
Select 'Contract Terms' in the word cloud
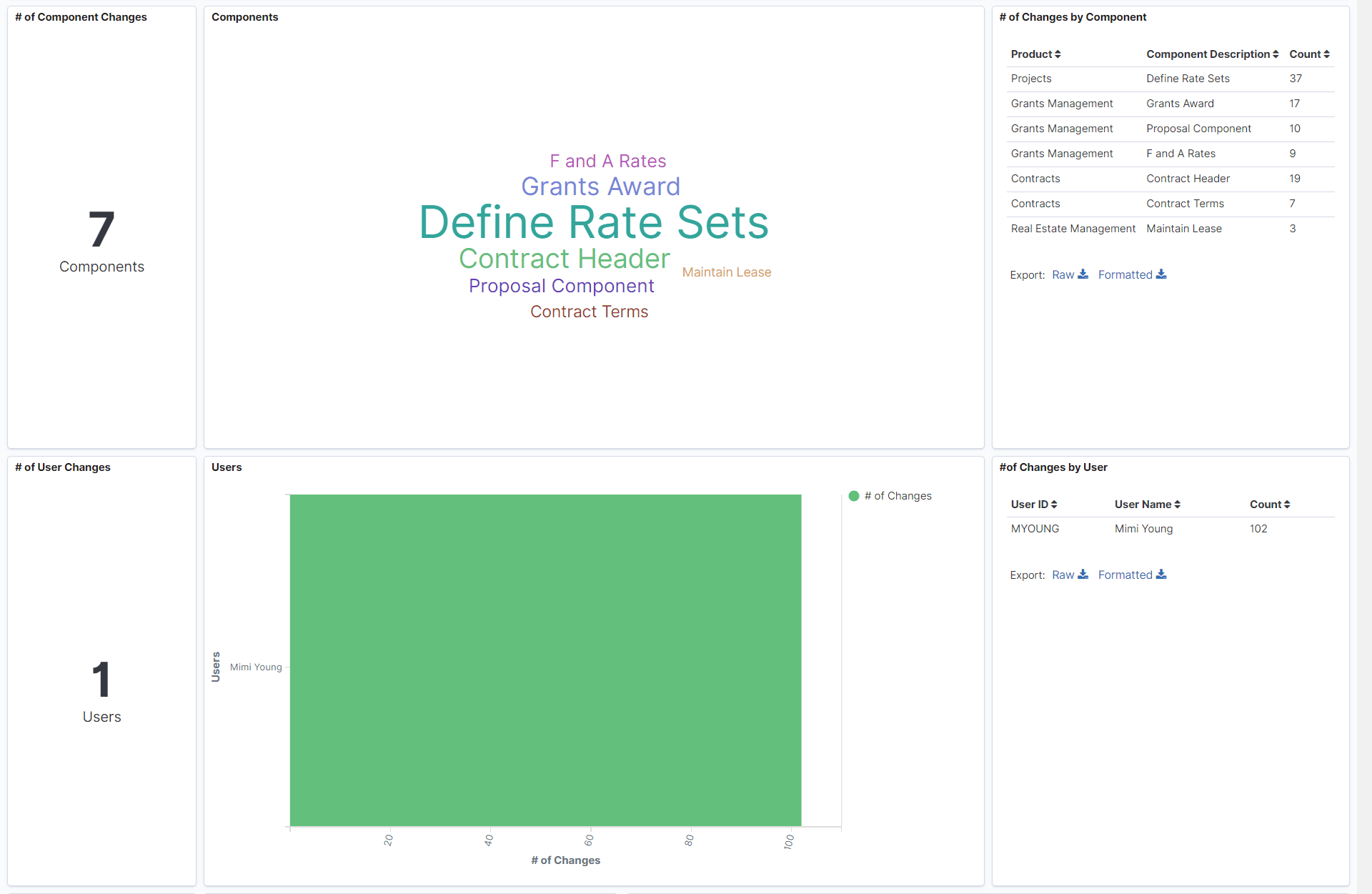589,312
